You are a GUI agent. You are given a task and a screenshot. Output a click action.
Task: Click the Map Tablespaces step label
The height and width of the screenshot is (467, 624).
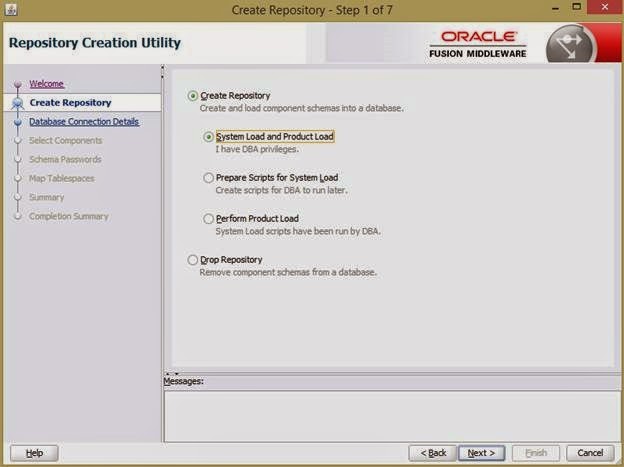pyautogui.click(x=62, y=178)
